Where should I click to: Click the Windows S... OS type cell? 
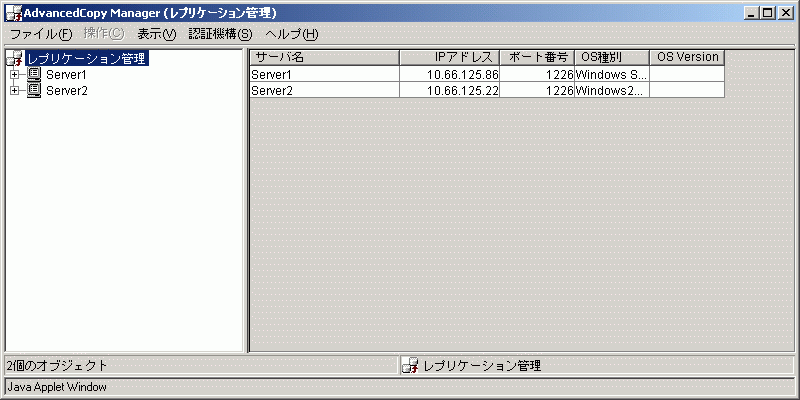(x=612, y=74)
